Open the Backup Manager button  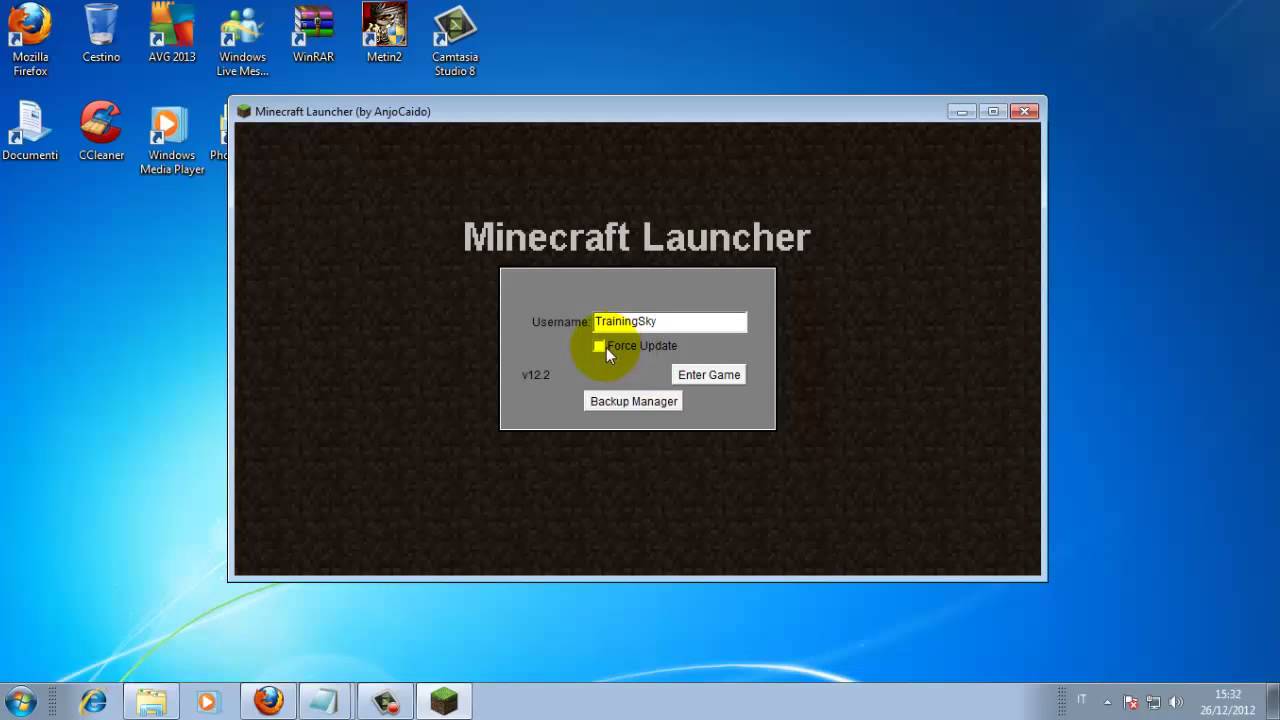(634, 401)
